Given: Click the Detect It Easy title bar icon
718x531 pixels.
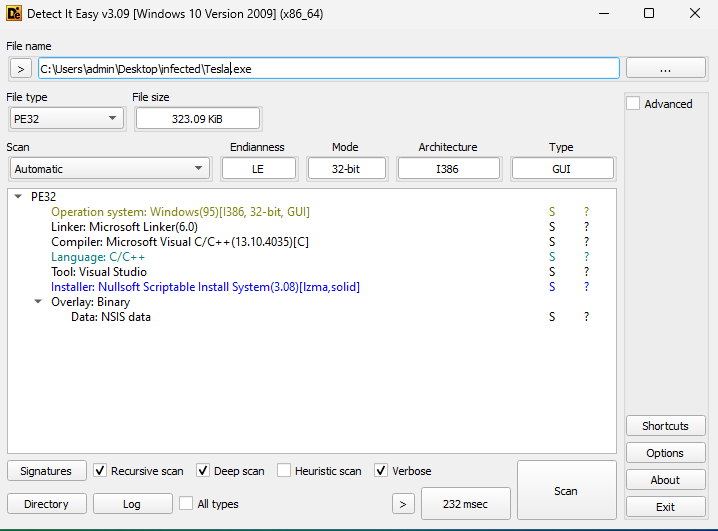Looking at the screenshot, I should [x=14, y=14].
